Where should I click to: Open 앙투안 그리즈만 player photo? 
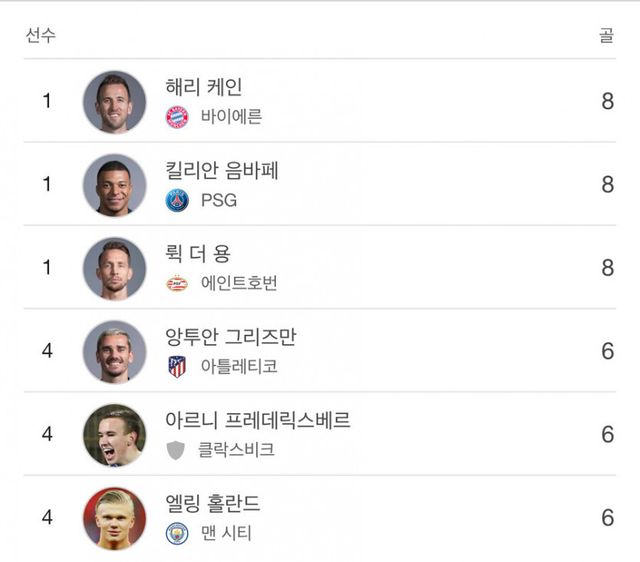114,352
